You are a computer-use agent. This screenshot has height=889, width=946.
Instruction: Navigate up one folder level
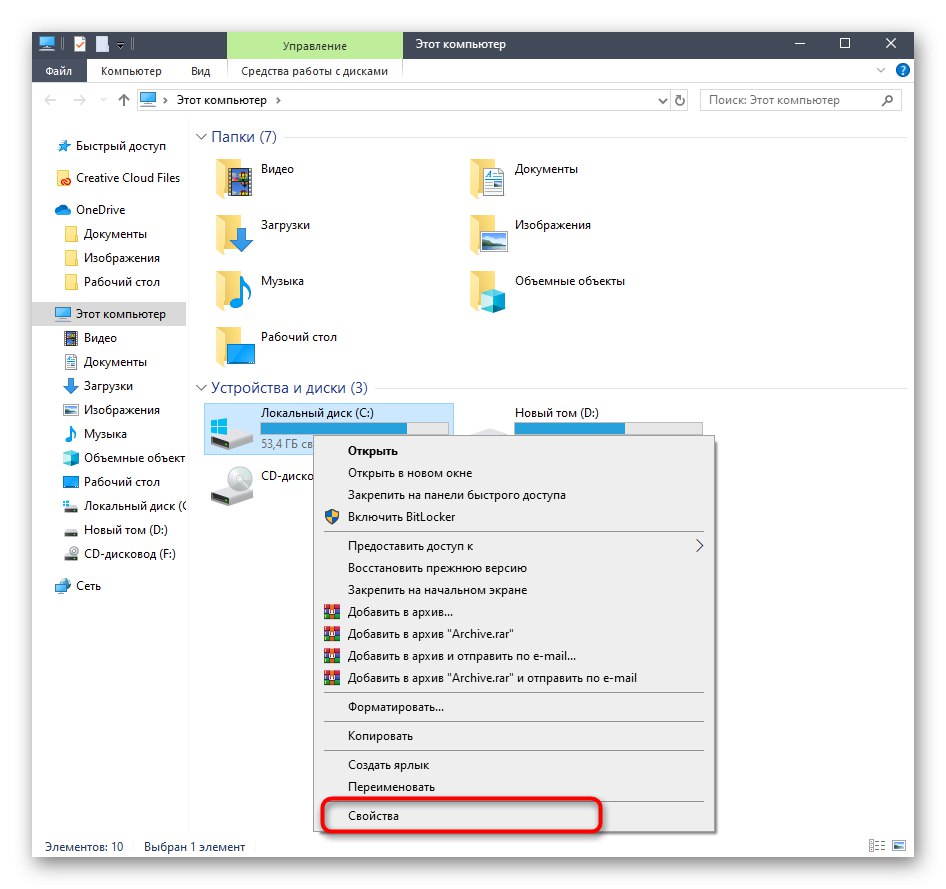[122, 99]
